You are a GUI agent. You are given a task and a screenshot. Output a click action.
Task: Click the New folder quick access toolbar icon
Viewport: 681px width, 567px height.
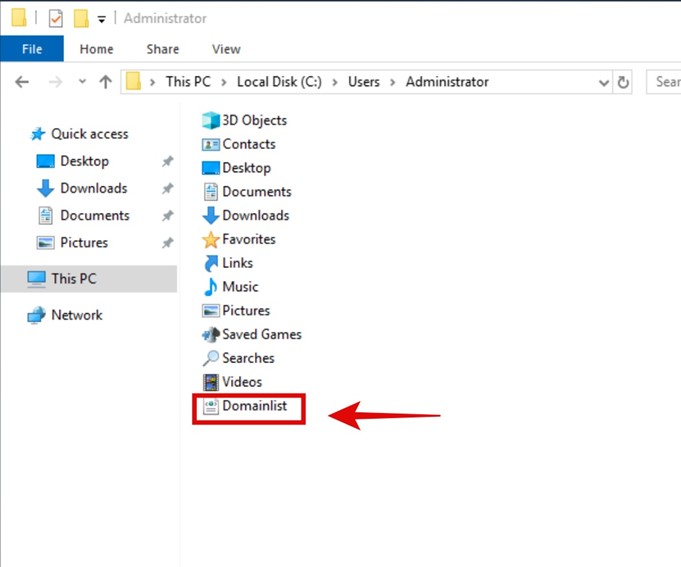pos(81,19)
